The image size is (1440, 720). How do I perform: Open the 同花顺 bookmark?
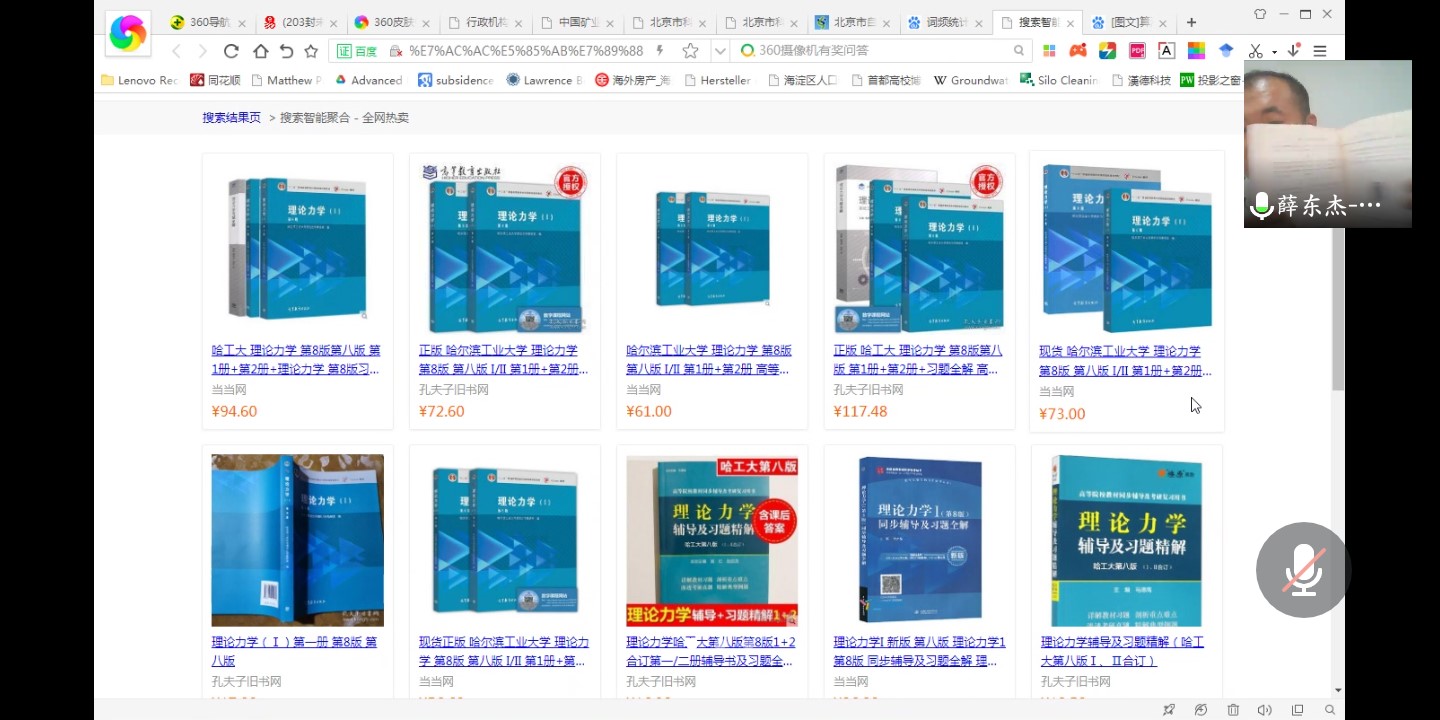pyautogui.click(x=215, y=80)
